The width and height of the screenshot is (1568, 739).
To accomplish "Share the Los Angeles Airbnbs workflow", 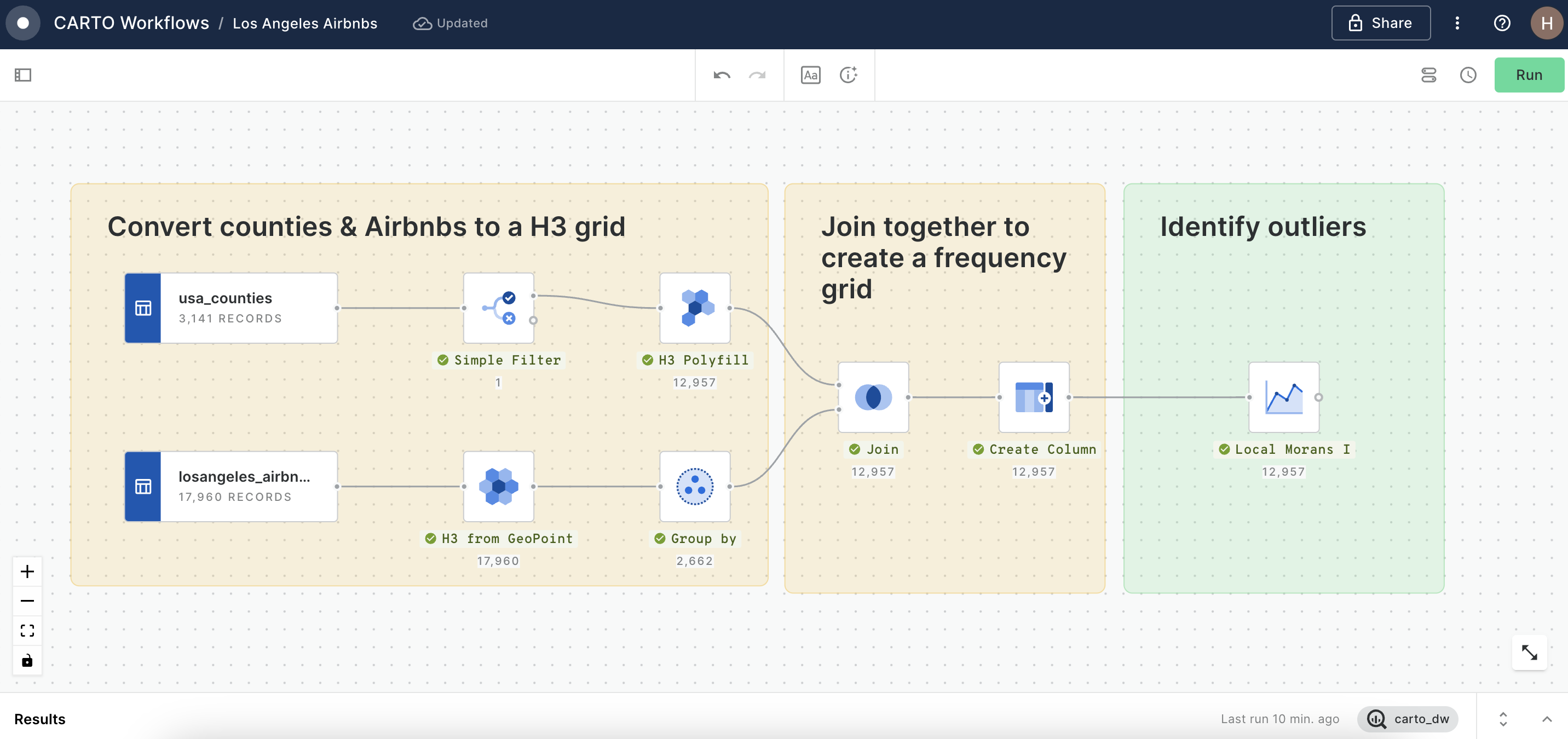I will click(x=1381, y=22).
